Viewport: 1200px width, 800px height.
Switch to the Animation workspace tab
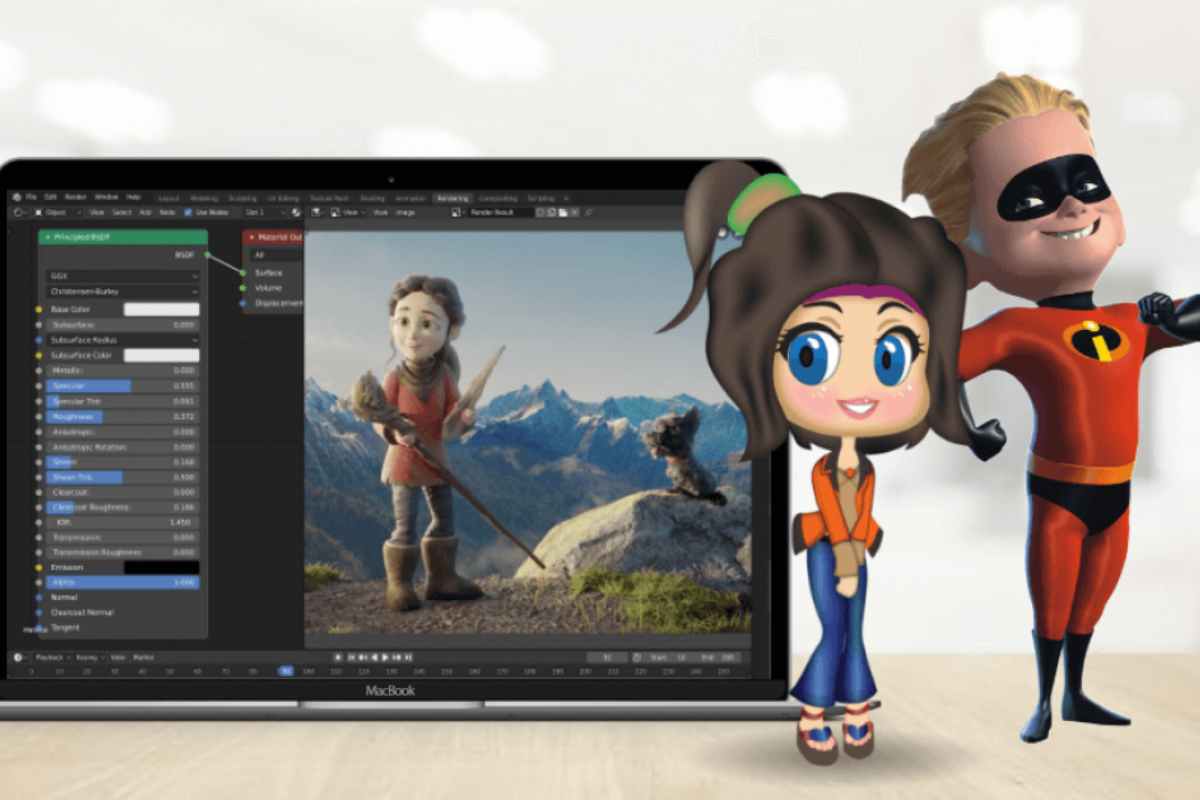(410, 198)
